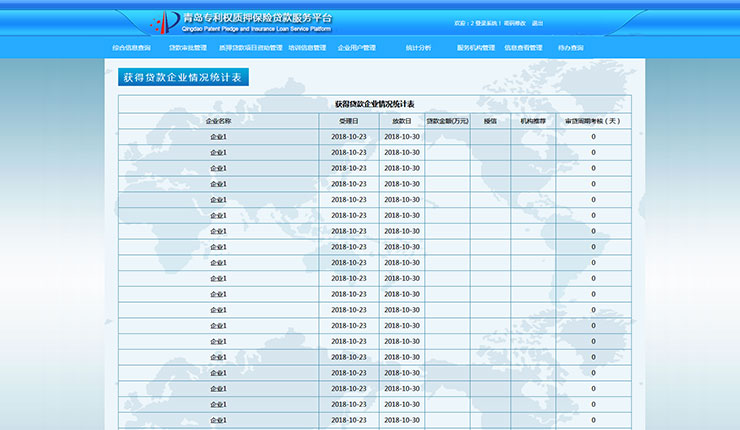Viewport: 740px width, 430px height.
Task: Click the 审贷周期考核（天）column header
Action: [x=593, y=121]
